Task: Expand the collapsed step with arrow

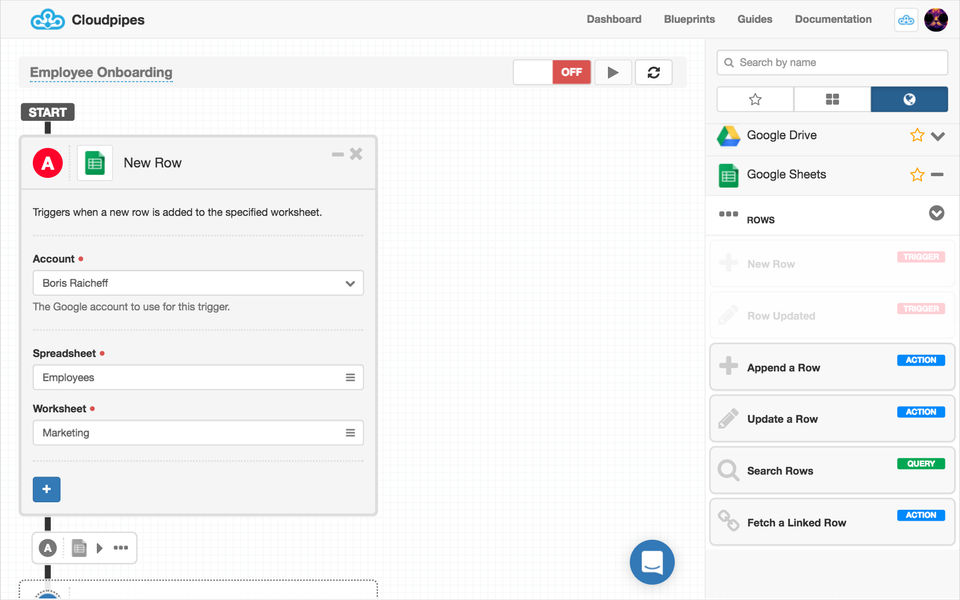Action: click(99, 547)
